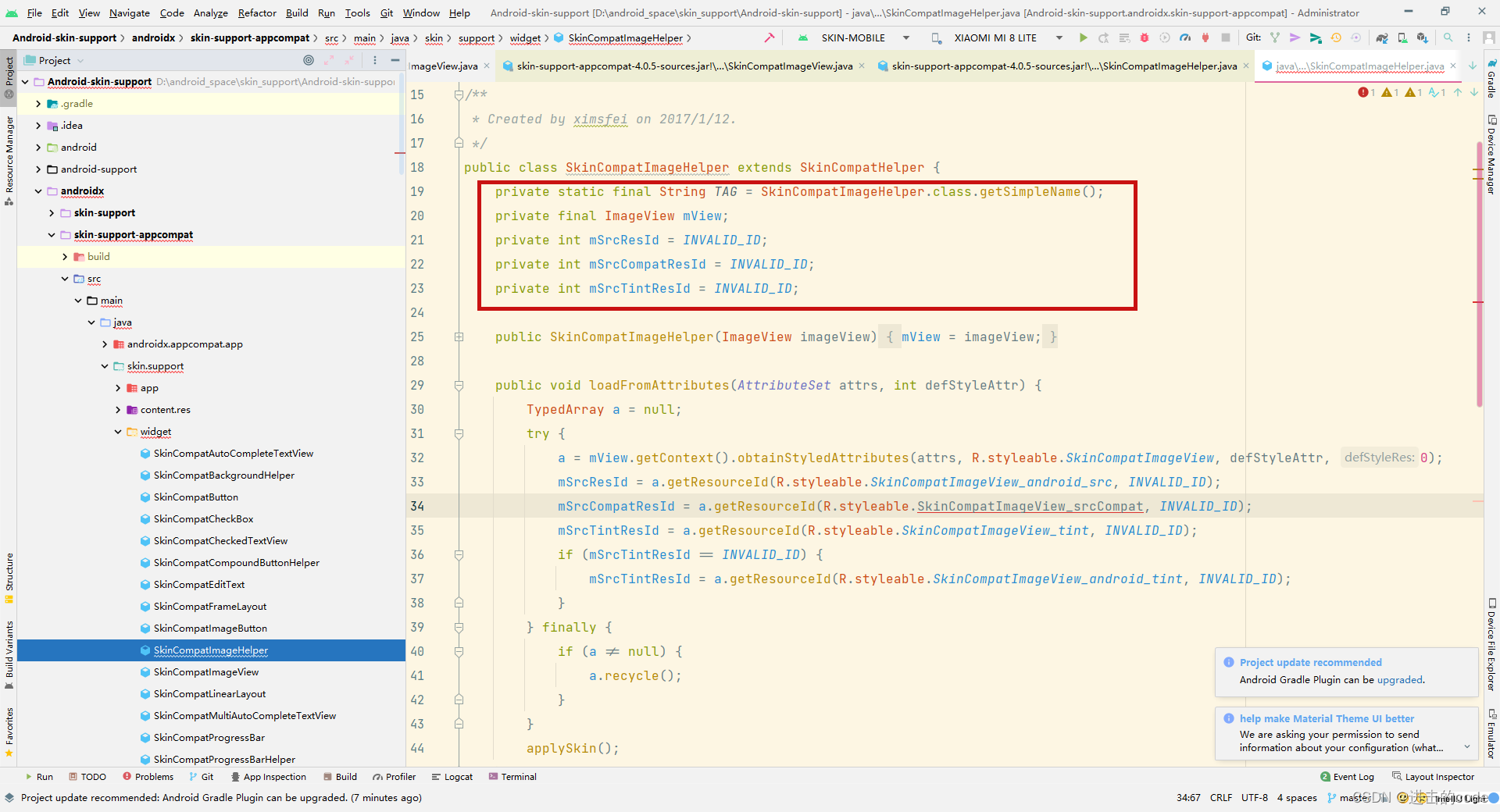Click the Git Update Project branch icon
1500x812 pixels.
(x=1275, y=37)
